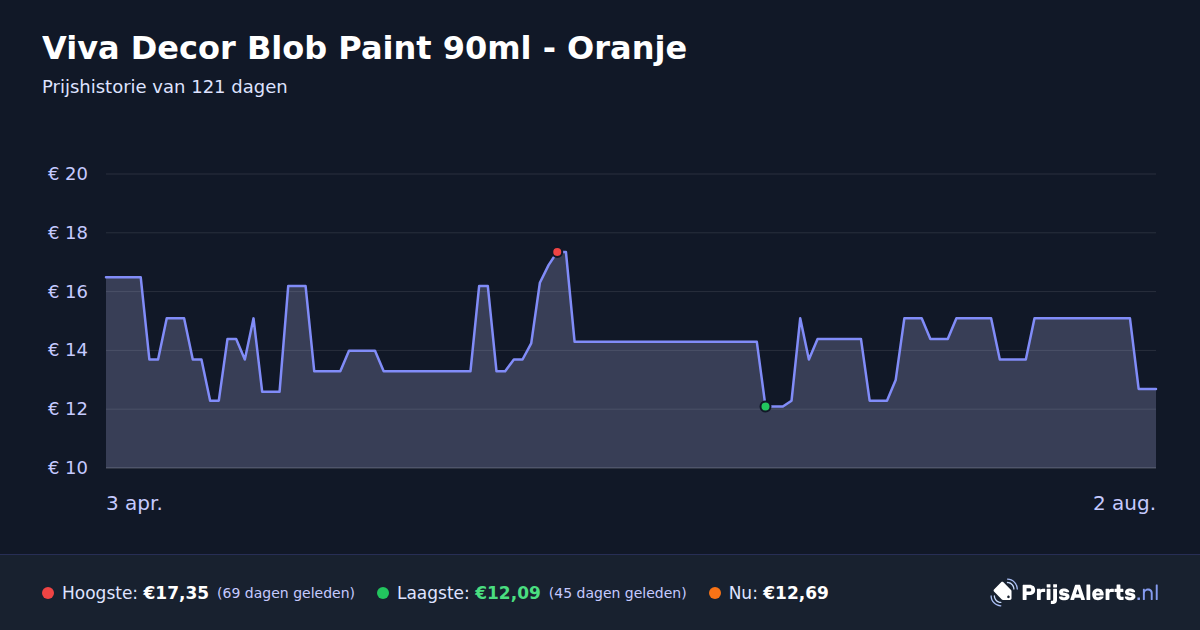Click the Prijshistorie van 121 dagen subtitle
The image size is (1200, 630).
[165, 87]
